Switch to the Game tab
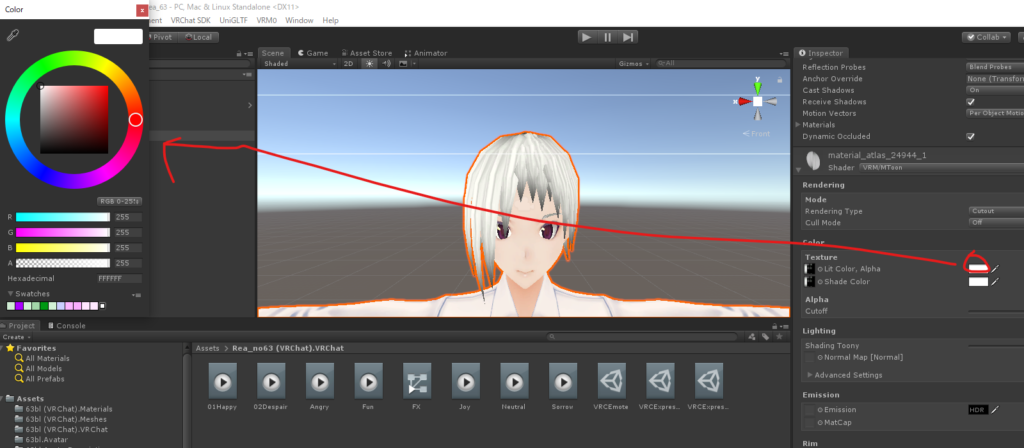This screenshot has height=448, width=1024. click(x=313, y=53)
